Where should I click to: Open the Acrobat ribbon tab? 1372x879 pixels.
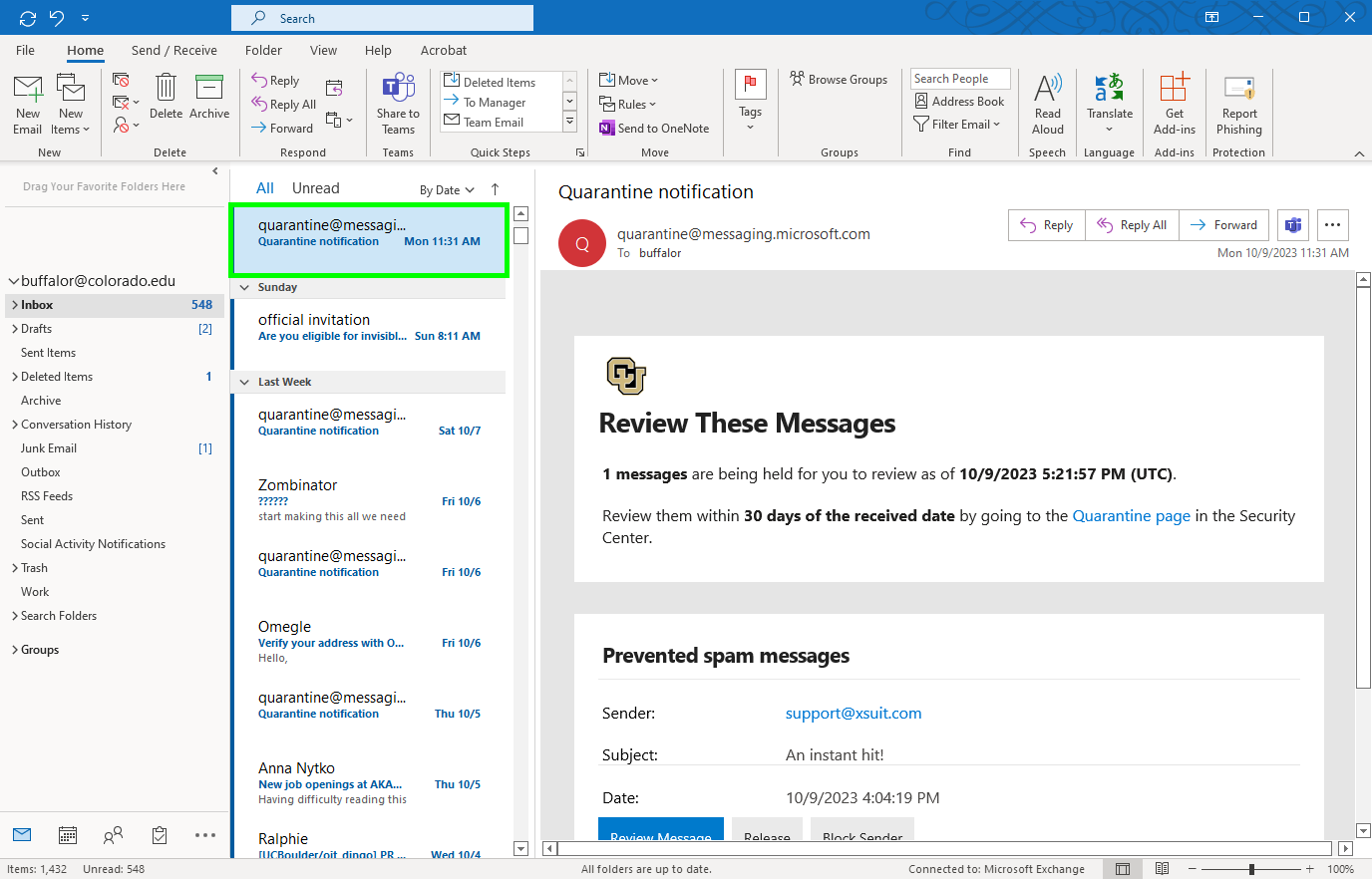[444, 50]
